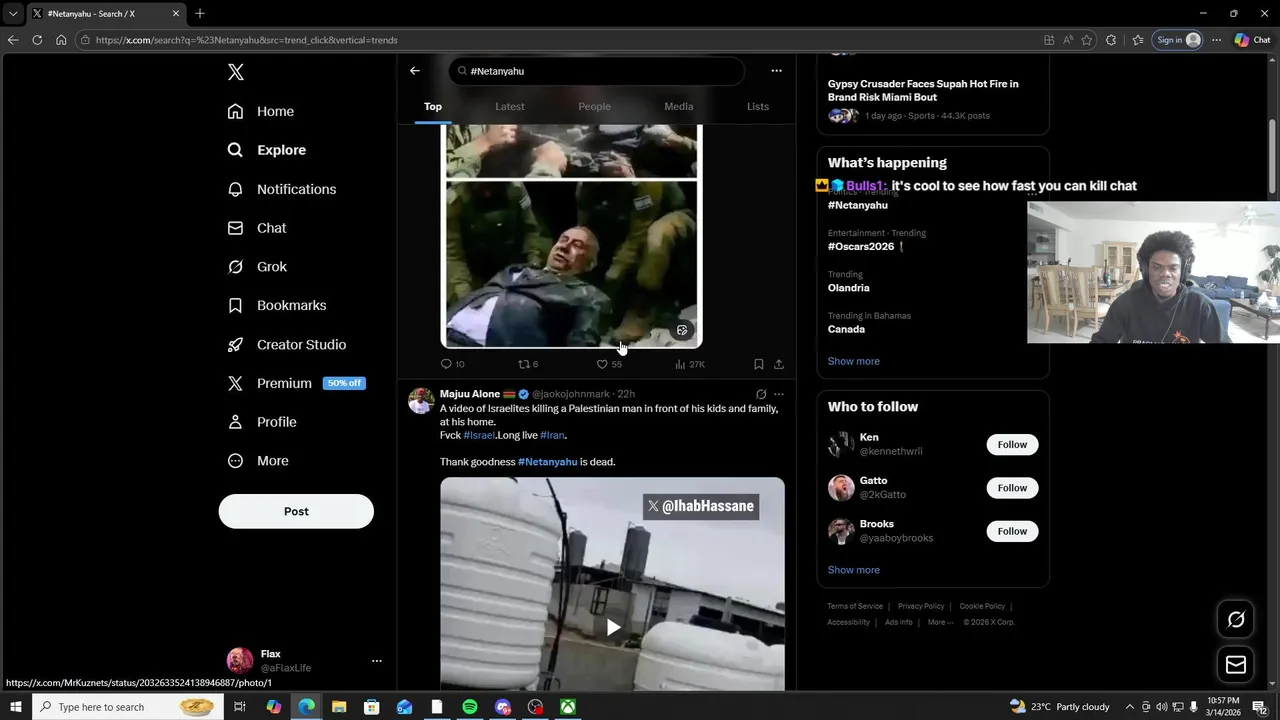Open @jaokojohnmark handle link
The height and width of the screenshot is (720, 1280).
click(x=570, y=394)
